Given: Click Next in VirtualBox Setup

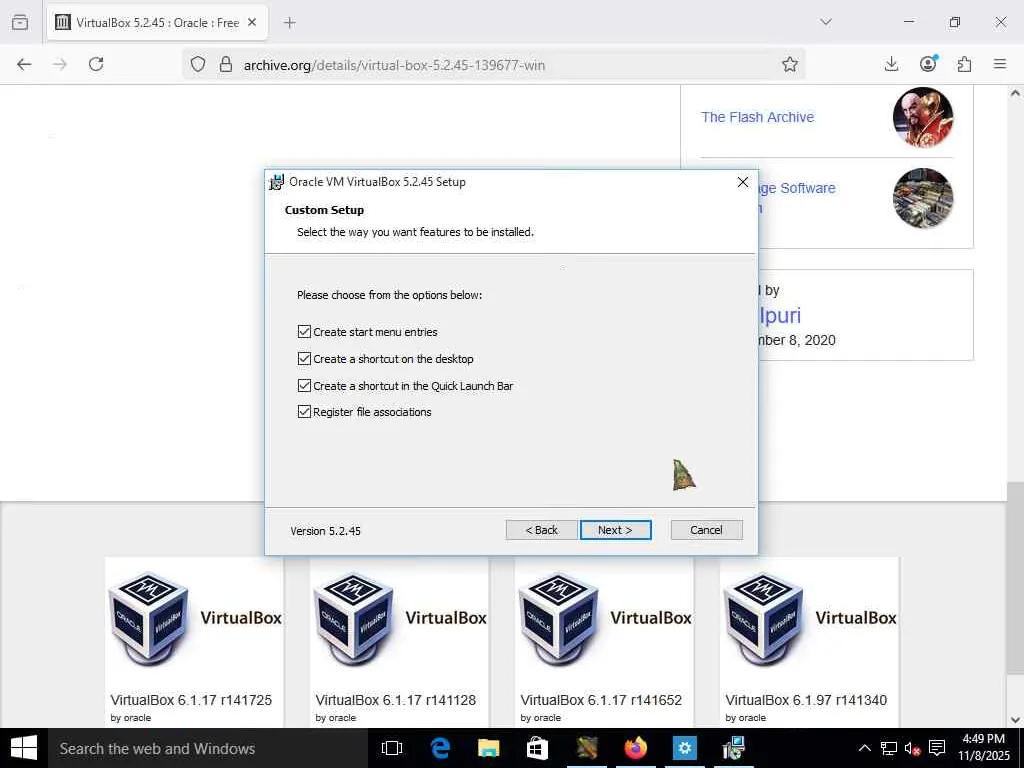Looking at the screenshot, I should coord(615,530).
